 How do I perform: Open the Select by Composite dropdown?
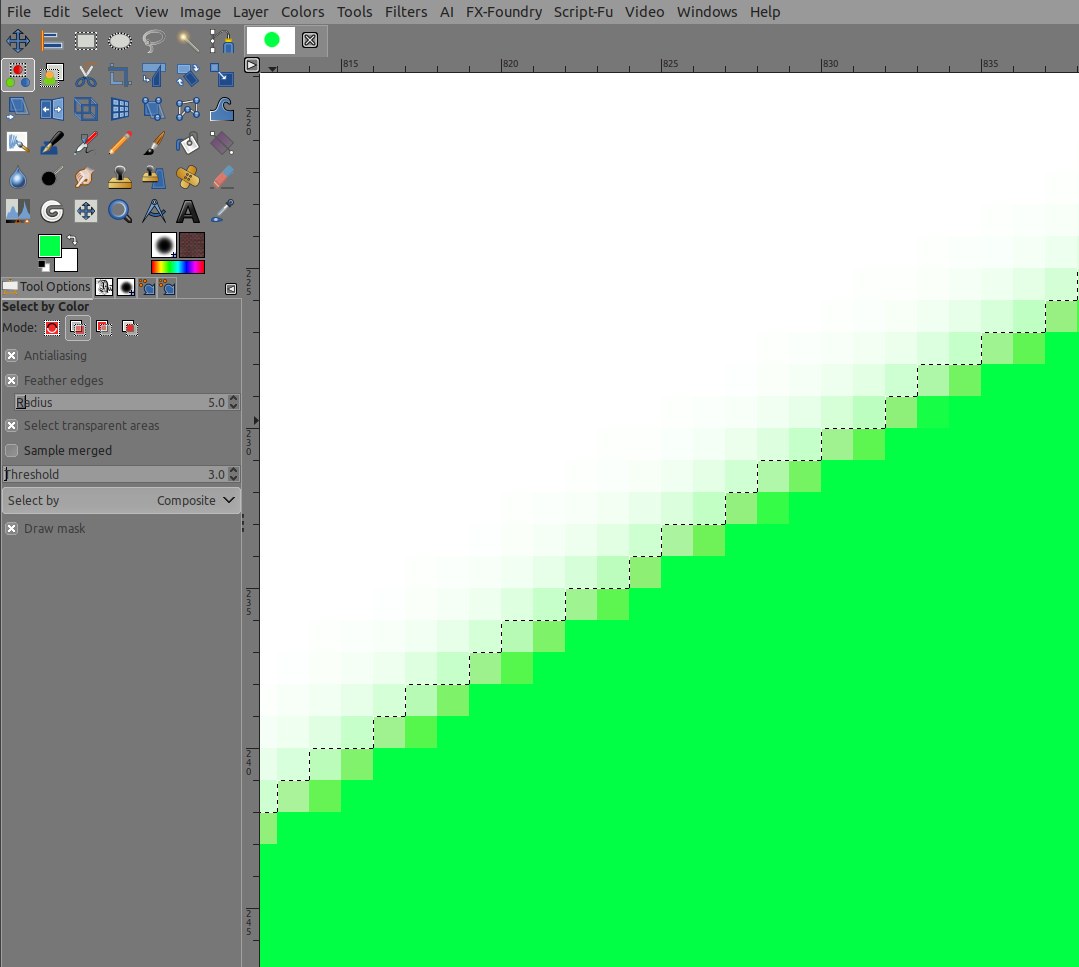[x=121, y=500]
